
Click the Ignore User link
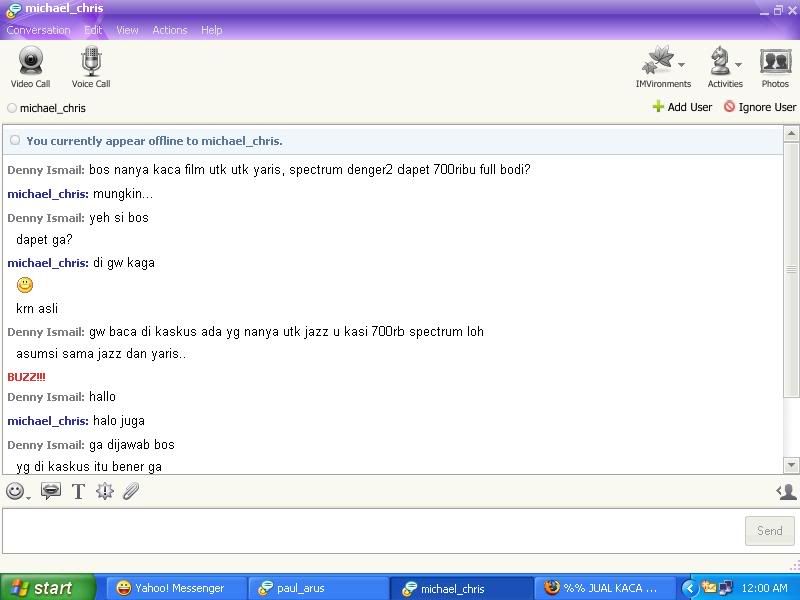pos(767,107)
